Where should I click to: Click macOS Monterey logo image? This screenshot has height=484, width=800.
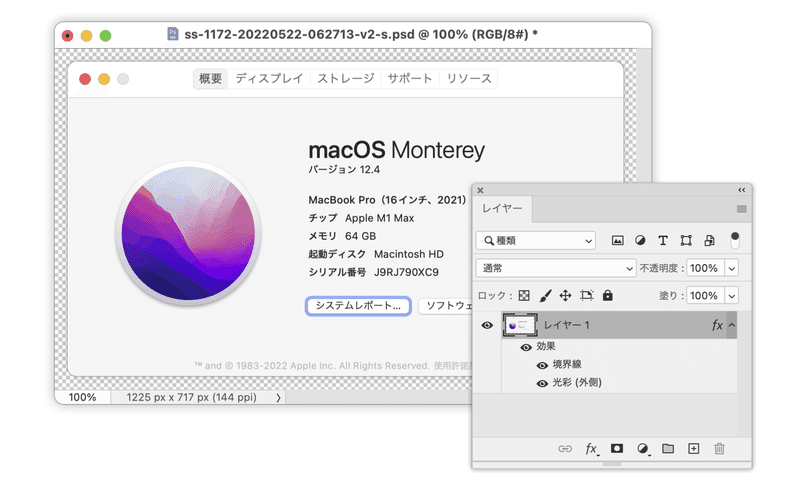pyautogui.click(x=188, y=234)
